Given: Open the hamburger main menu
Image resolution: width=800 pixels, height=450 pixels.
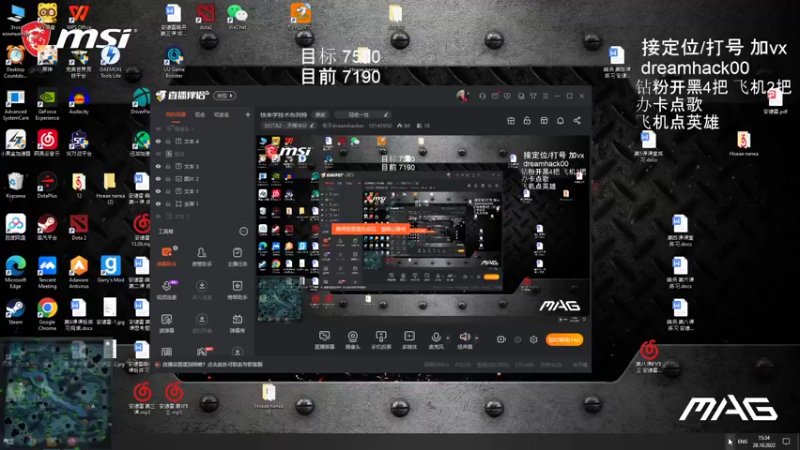Looking at the screenshot, I should pos(545,96).
